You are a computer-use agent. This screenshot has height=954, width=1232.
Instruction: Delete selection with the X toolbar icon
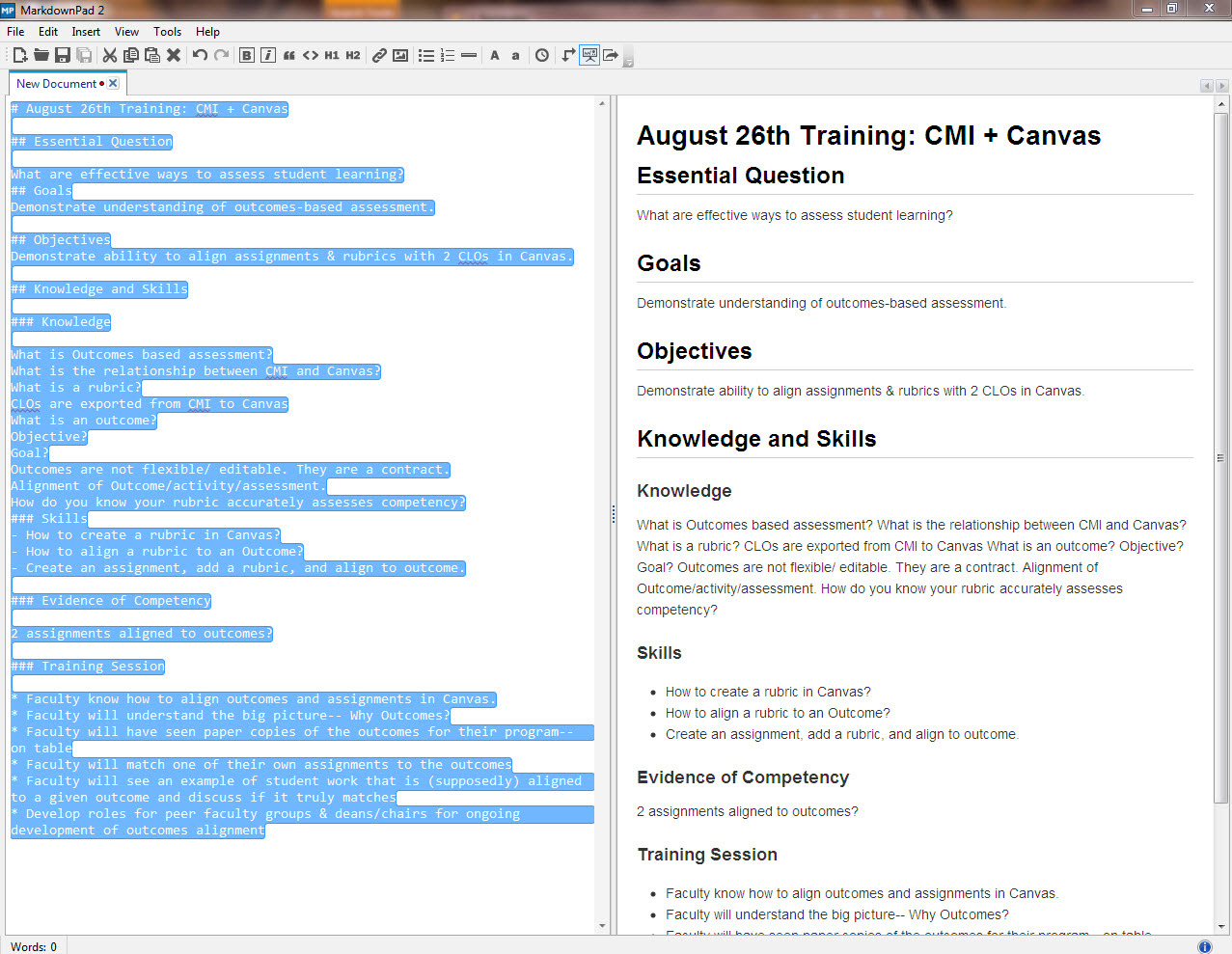[174, 55]
